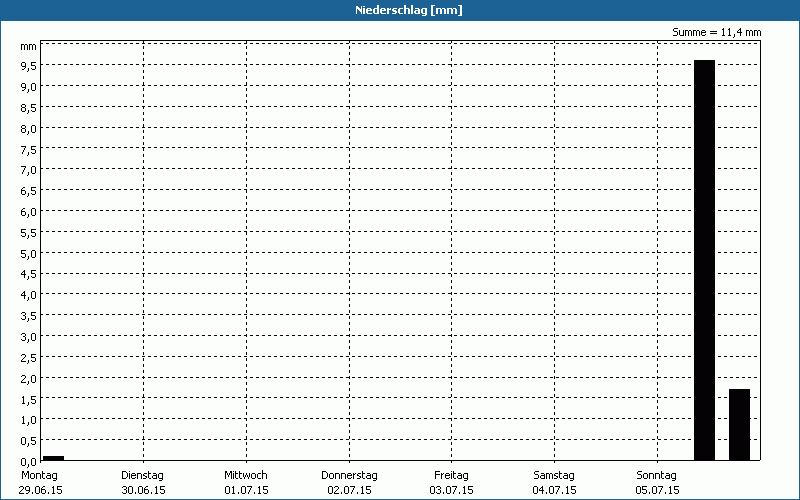Click the '8,0' y-axis value

pyautogui.click(x=29, y=129)
